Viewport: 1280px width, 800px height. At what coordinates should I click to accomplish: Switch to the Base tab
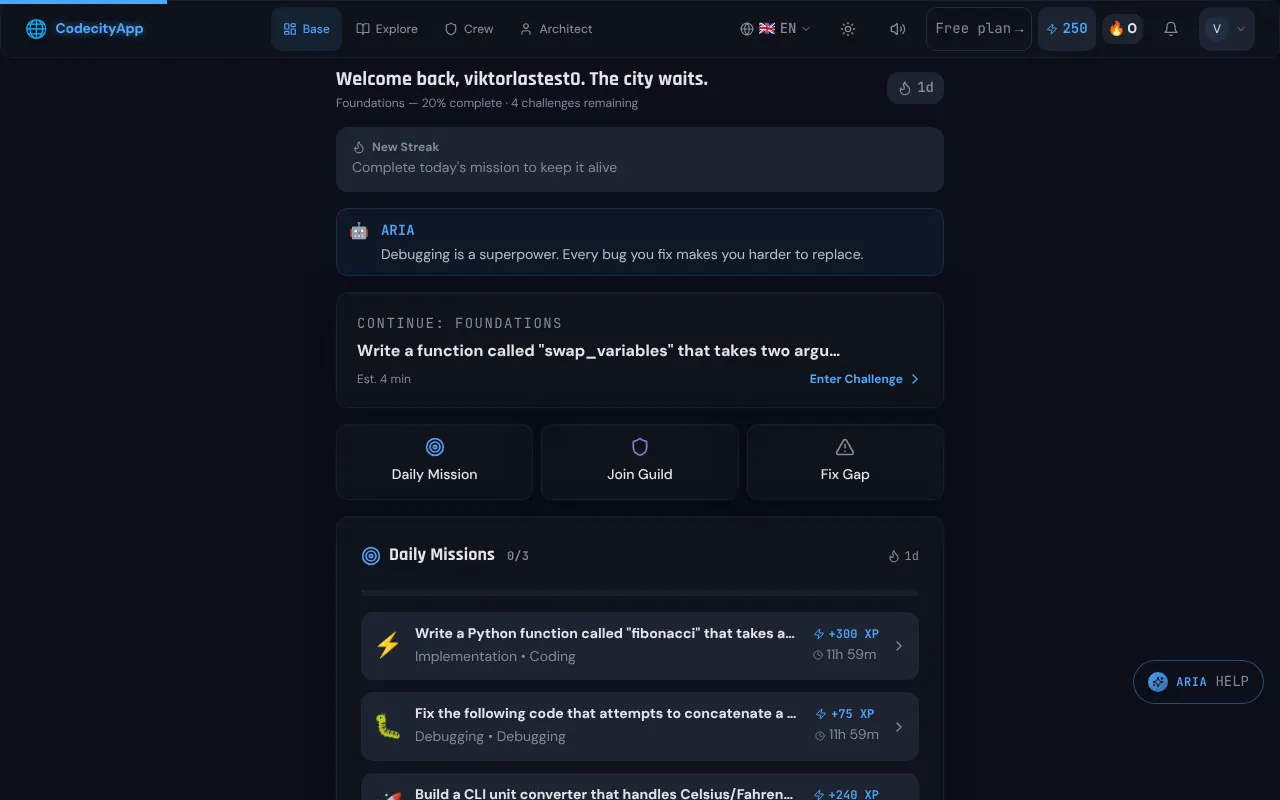306,29
